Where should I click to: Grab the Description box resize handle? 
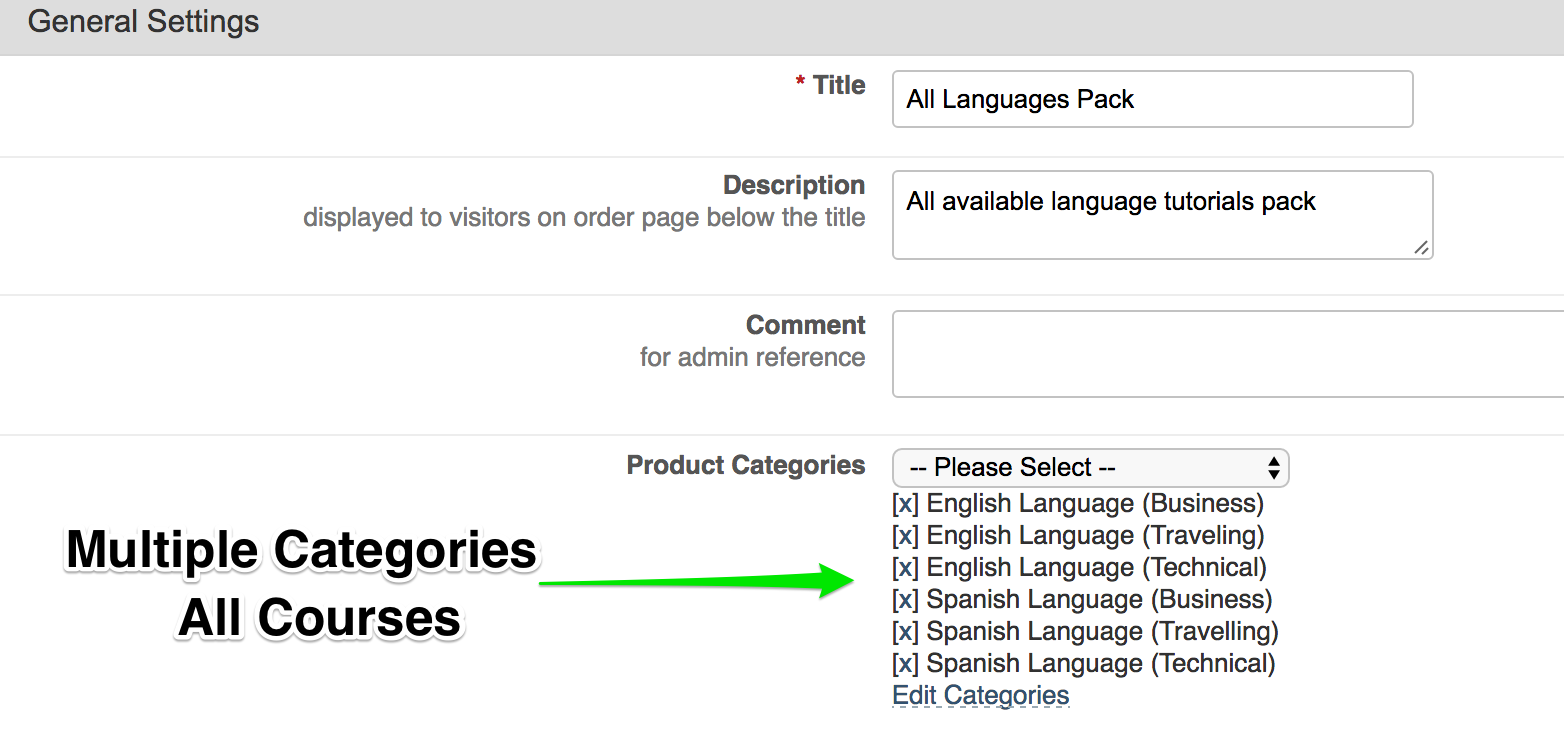pos(1420,247)
